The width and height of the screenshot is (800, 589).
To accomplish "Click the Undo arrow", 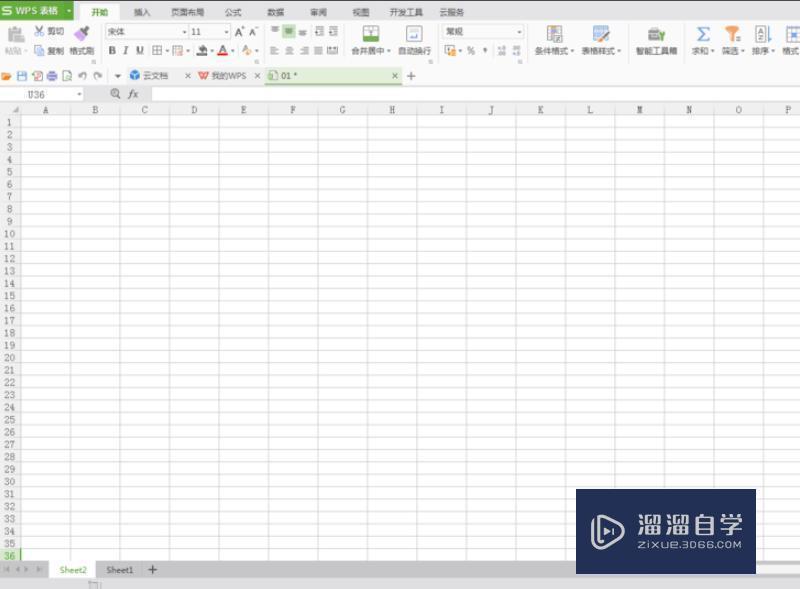I will tap(82, 75).
